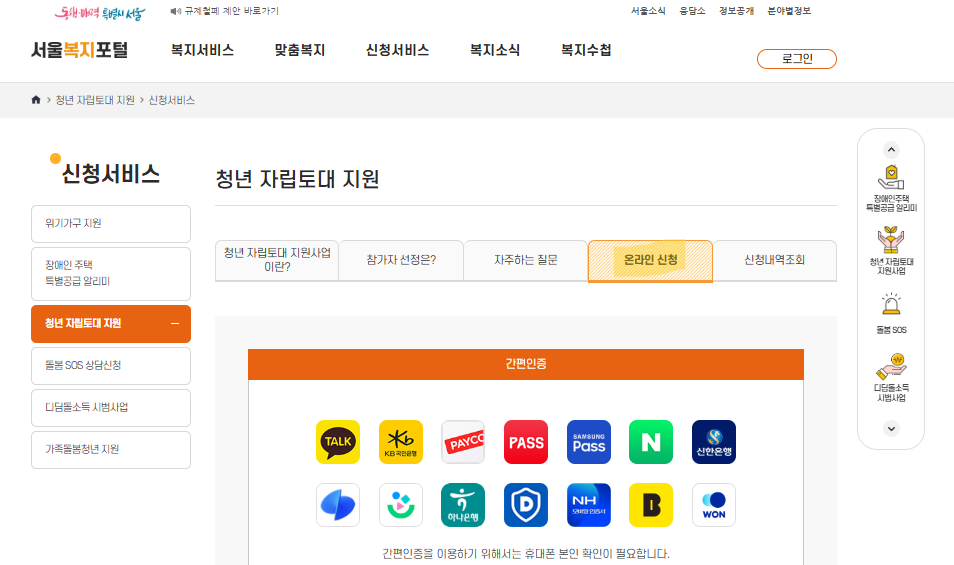Collapse the 청년 자립토대 지원 sidebar item
This screenshot has width=954, height=565.
point(175,324)
